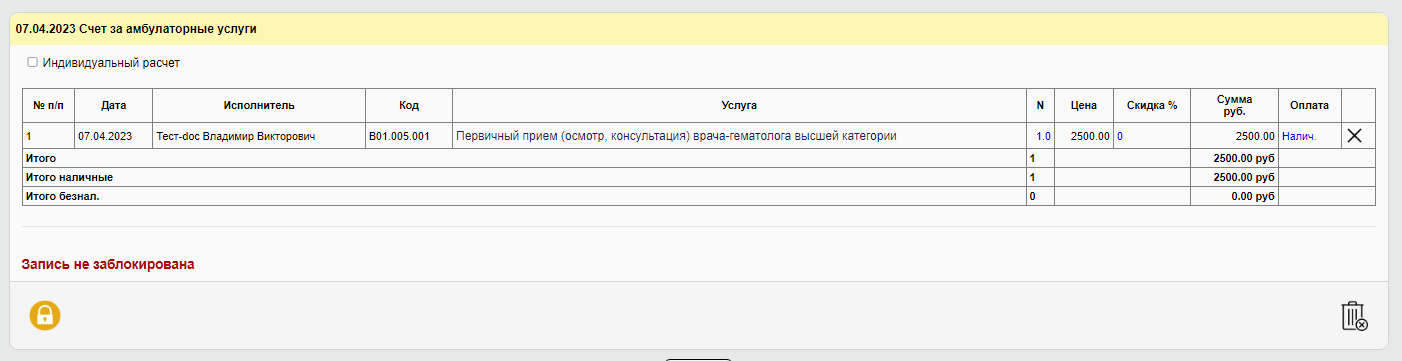This screenshot has height=361, width=1402.
Task: Click the Услуга column header
Action: tap(739, 105)
